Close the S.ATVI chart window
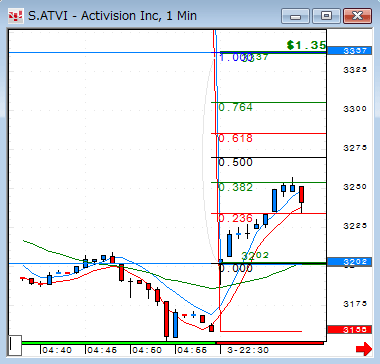380x364 pixels. 357,16
